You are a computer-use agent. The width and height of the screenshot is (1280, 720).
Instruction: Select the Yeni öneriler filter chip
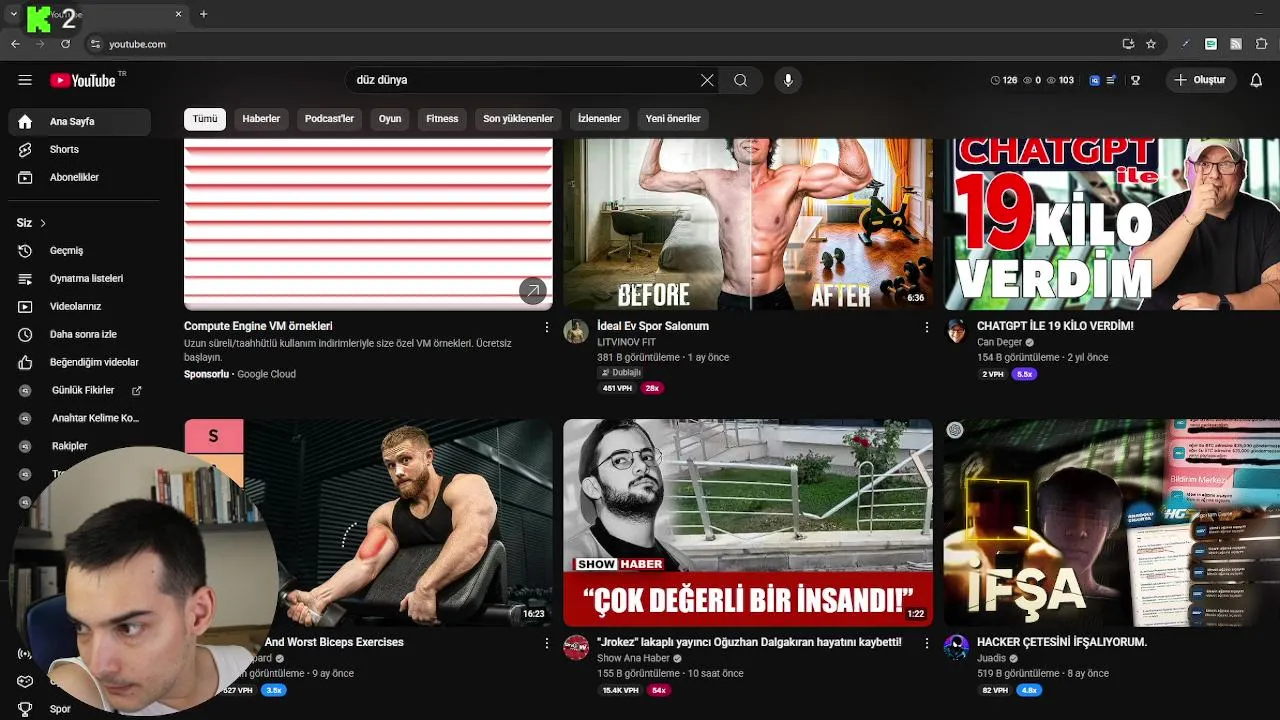[x=673, y=119]
